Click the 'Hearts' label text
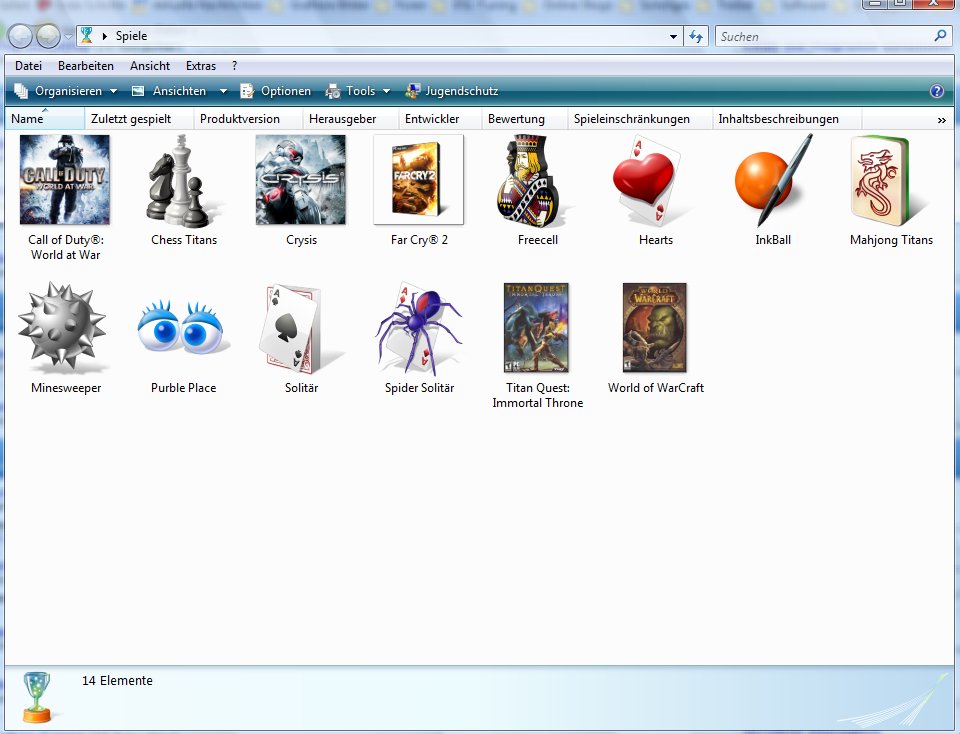960x734 pixels. (x=656, y=240)
